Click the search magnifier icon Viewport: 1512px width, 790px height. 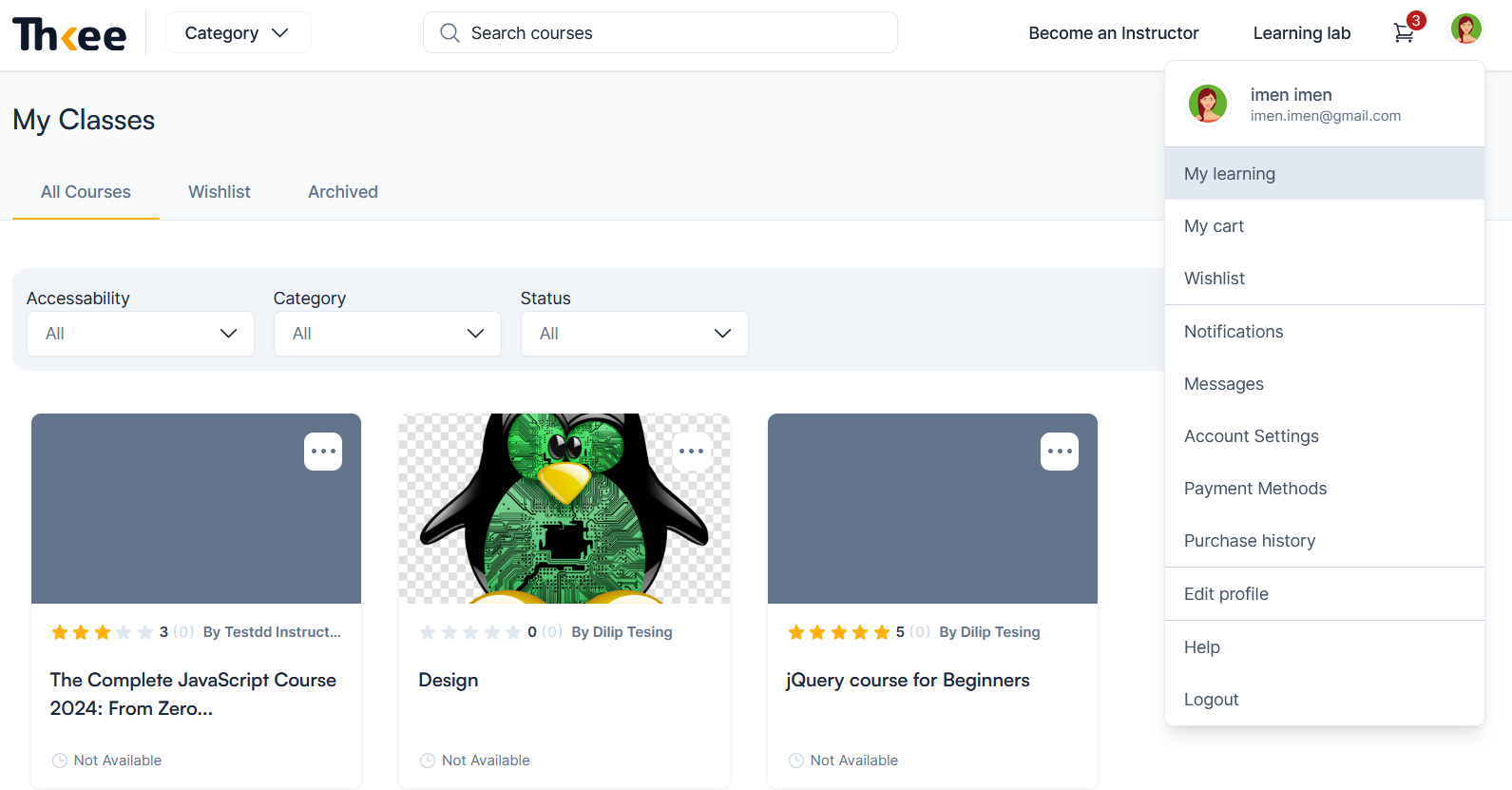pyautogui.click(x=450, y=33)
